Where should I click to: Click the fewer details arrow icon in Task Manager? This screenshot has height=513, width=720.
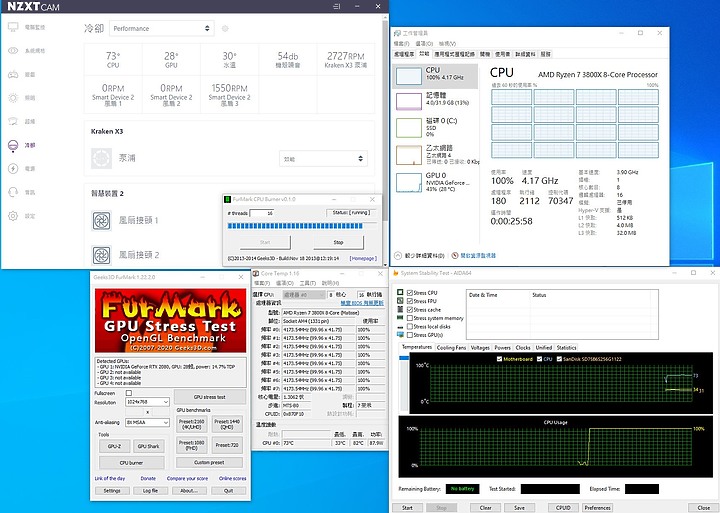pyautogui.click(x=398, y=255)
